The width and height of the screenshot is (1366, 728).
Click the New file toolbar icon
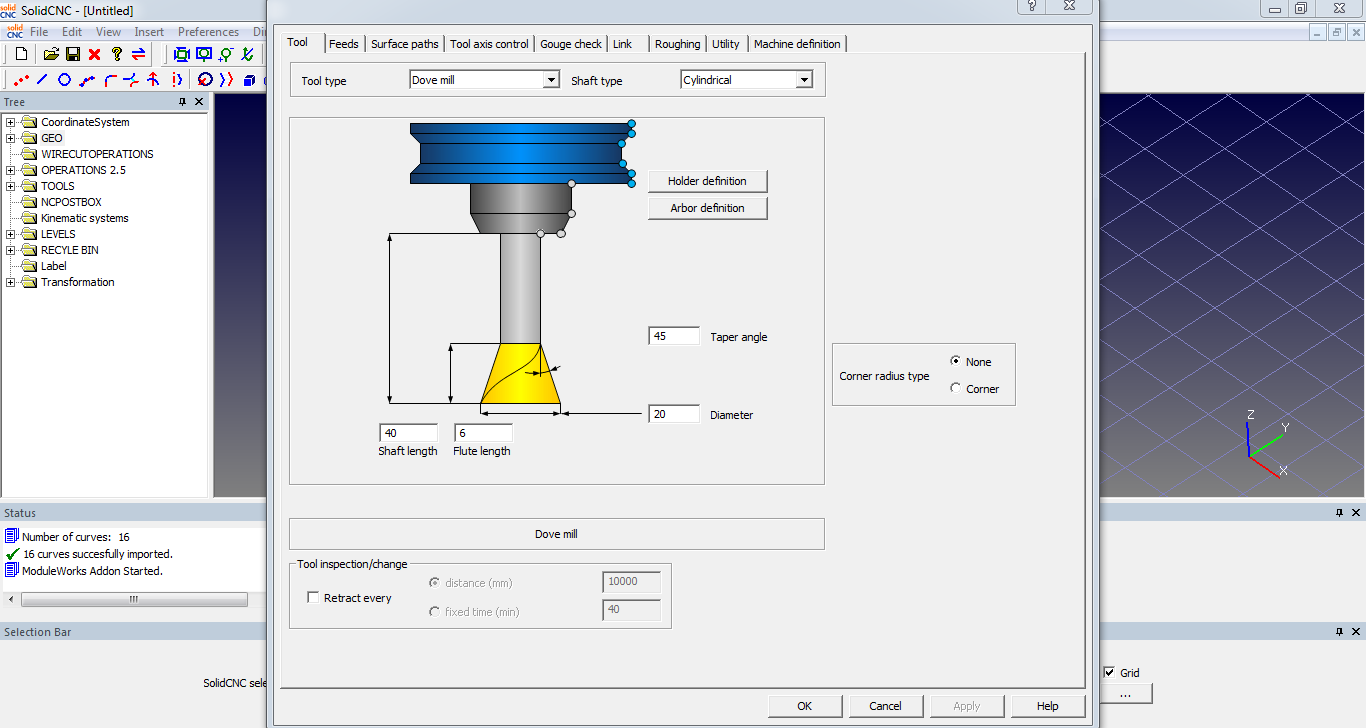(21, 54)
